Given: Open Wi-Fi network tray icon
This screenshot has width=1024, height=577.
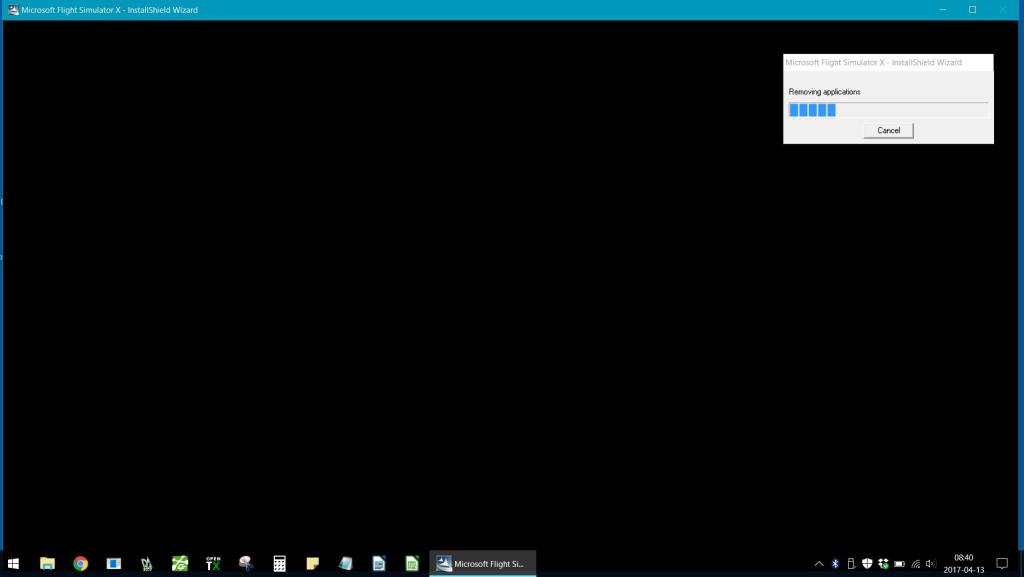Looking at the screenshot, I should [x=916, y=564].
